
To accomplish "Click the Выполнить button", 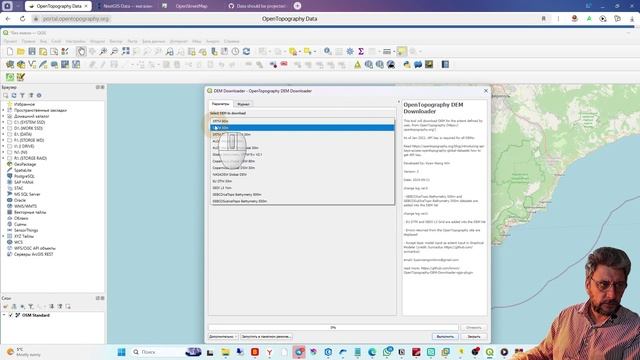I will coord(445,337).
